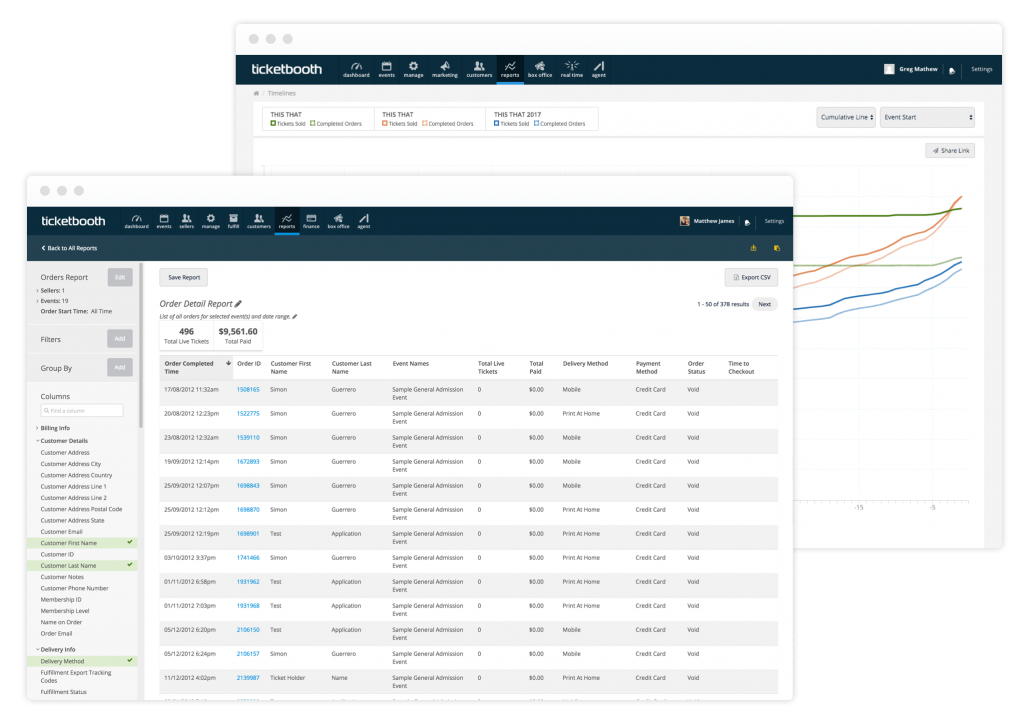Uncheck the Customer First Name column
The image size is (1024, 723).
(x=131, y=542)
